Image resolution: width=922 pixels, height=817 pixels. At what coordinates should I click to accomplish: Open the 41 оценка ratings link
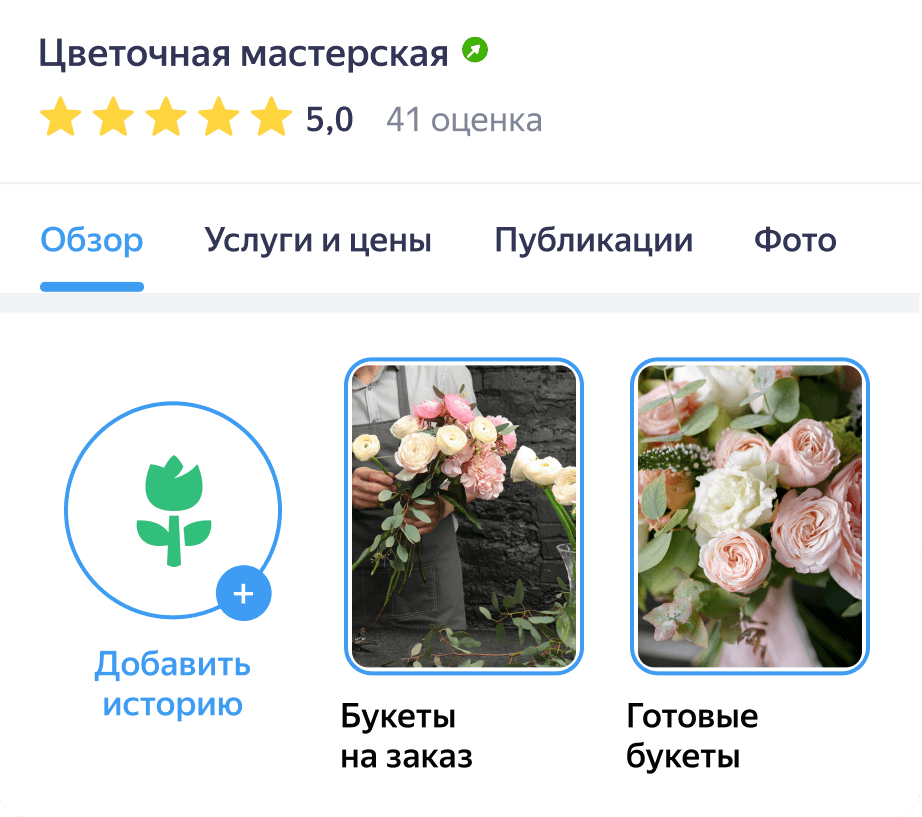click(x=464, y=120)
